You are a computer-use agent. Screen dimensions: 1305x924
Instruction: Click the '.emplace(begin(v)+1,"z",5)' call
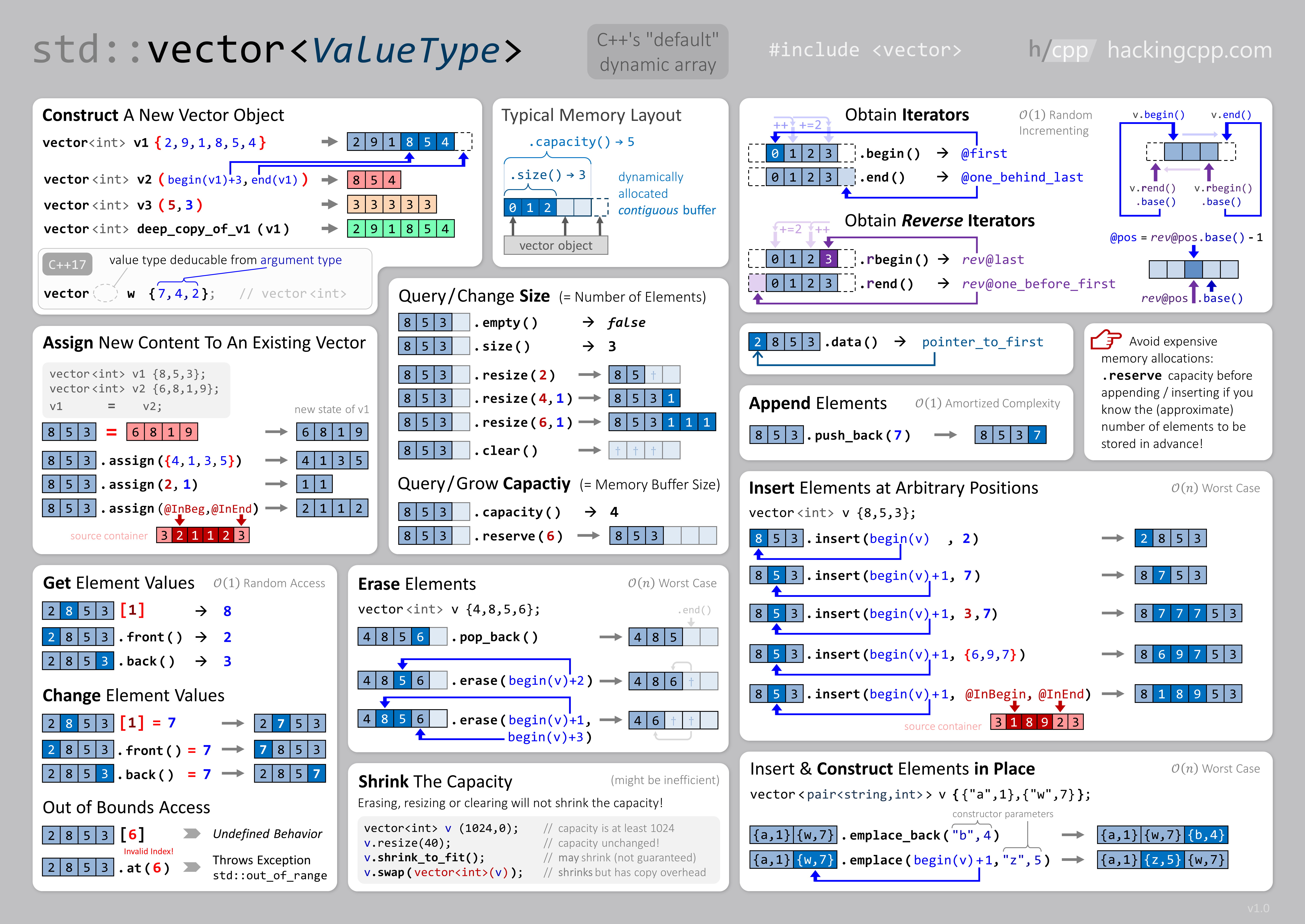[x=946, y=860]
